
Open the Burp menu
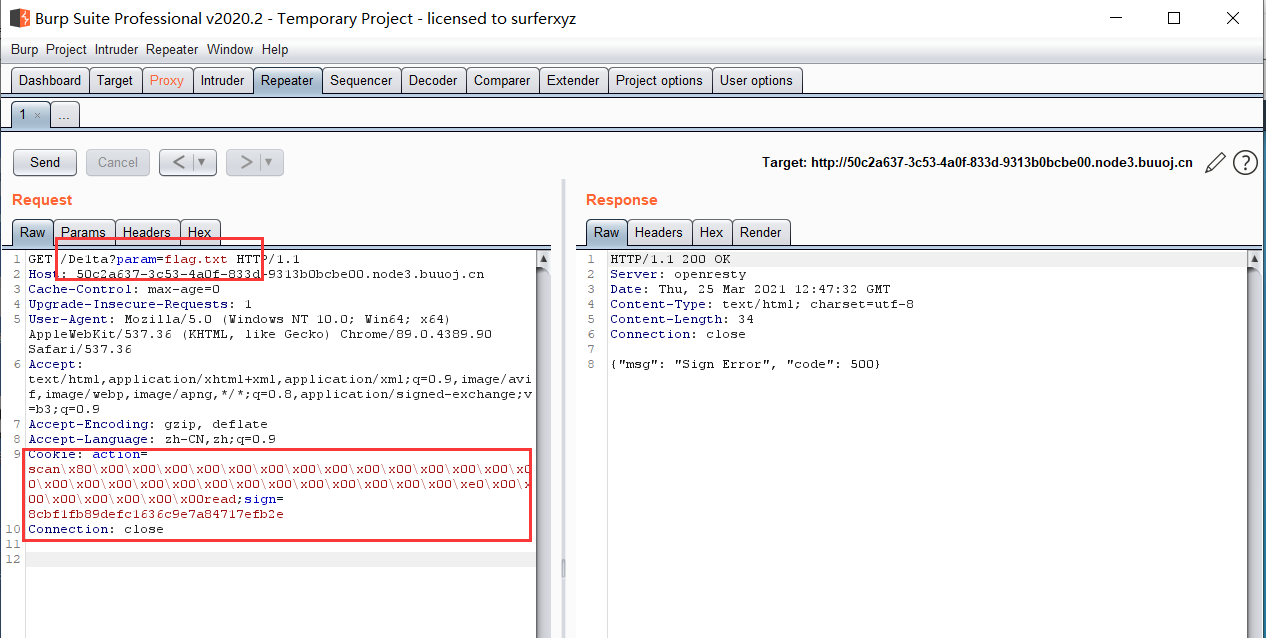pos(25,49)
